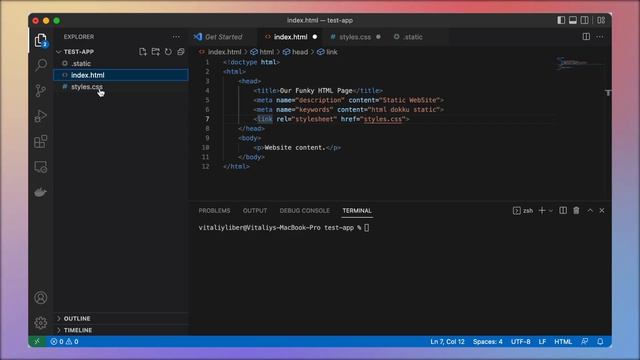Open the remote window indicator
Image resolution: width=640 pixels, height=360 pixels.
pos(37,342)
